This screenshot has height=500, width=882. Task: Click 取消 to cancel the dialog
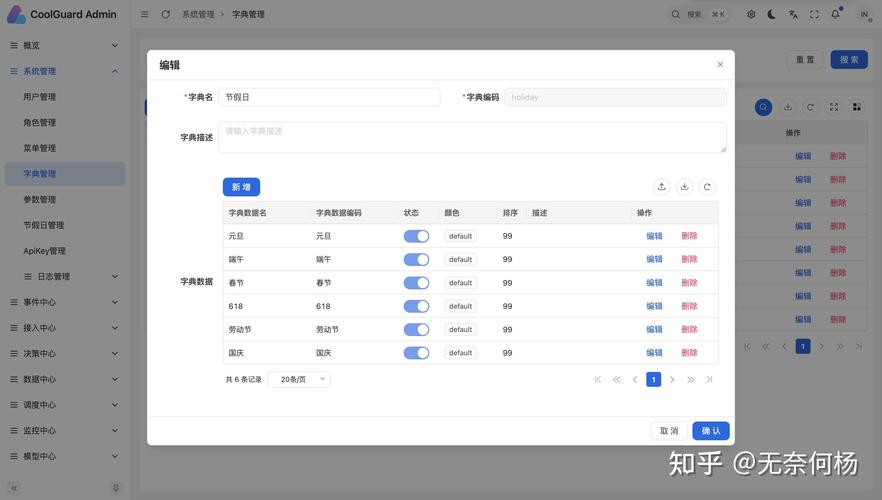point(669,431)
